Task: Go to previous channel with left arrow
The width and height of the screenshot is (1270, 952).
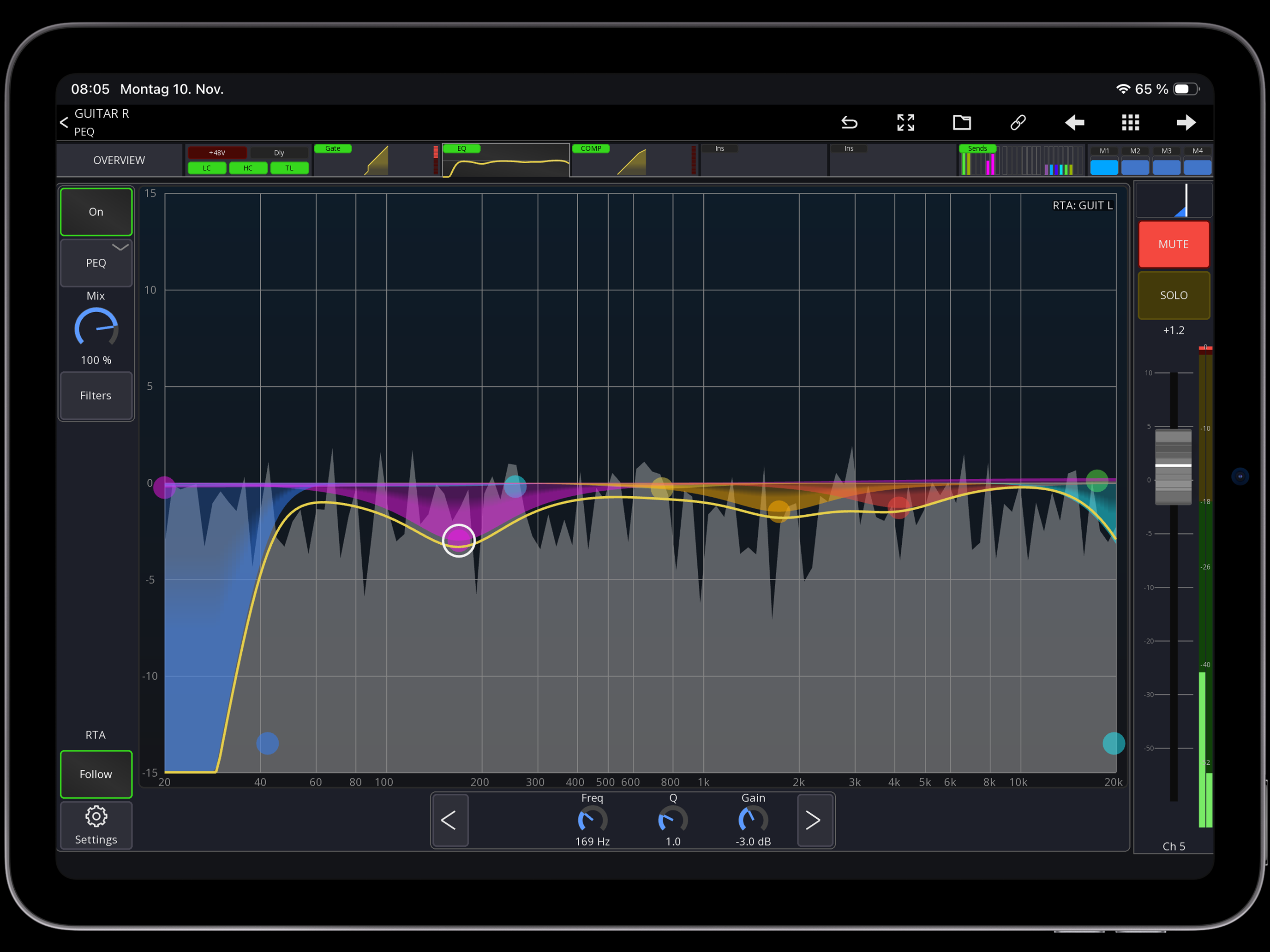Action: point(1074,122)
